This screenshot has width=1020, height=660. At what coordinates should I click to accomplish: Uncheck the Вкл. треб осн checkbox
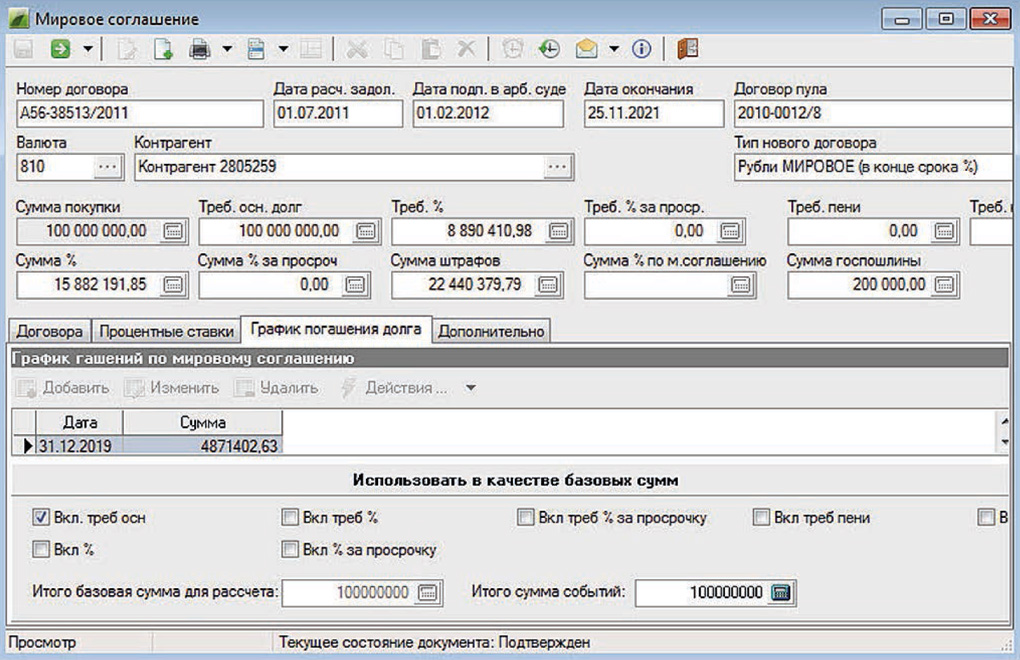point(41,518)
